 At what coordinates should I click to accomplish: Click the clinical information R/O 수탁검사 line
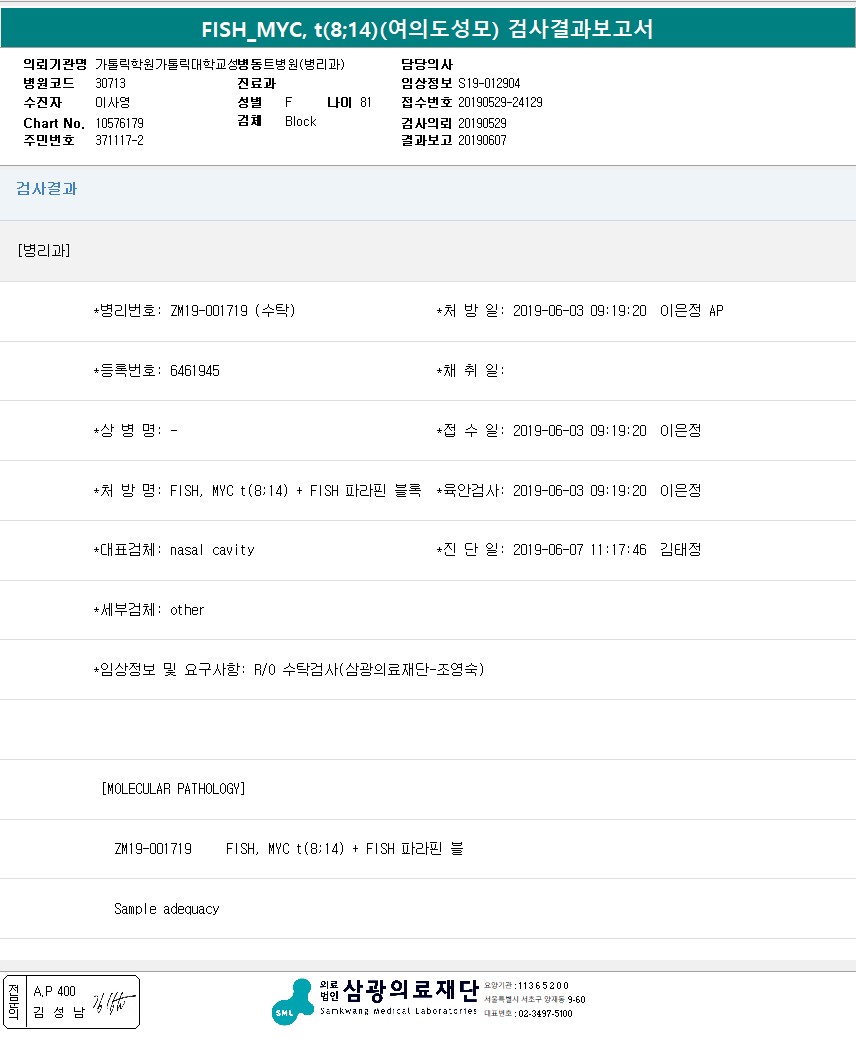(289, 670)
